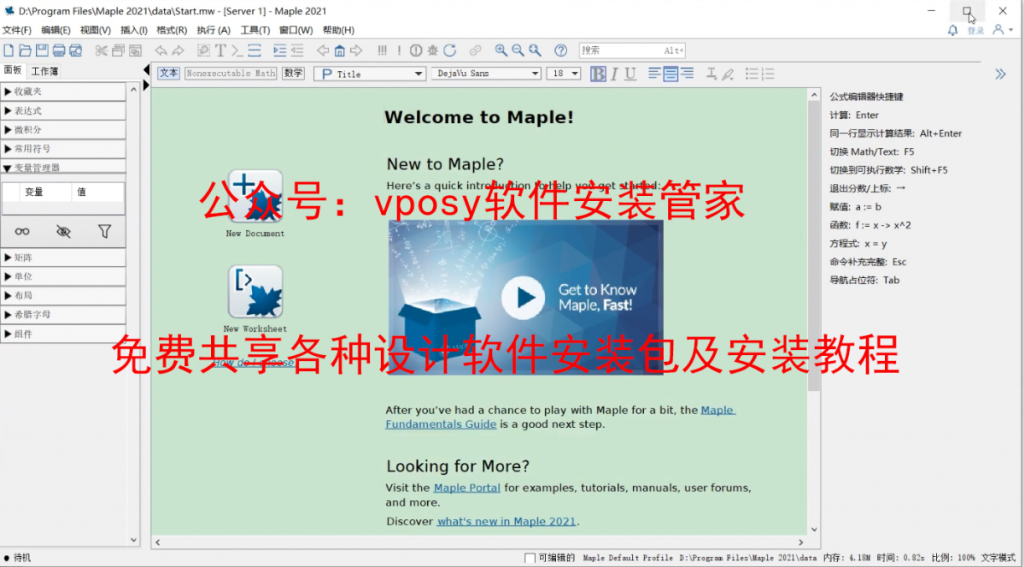Expand the 收藏夹 palette

pos(63,91)
